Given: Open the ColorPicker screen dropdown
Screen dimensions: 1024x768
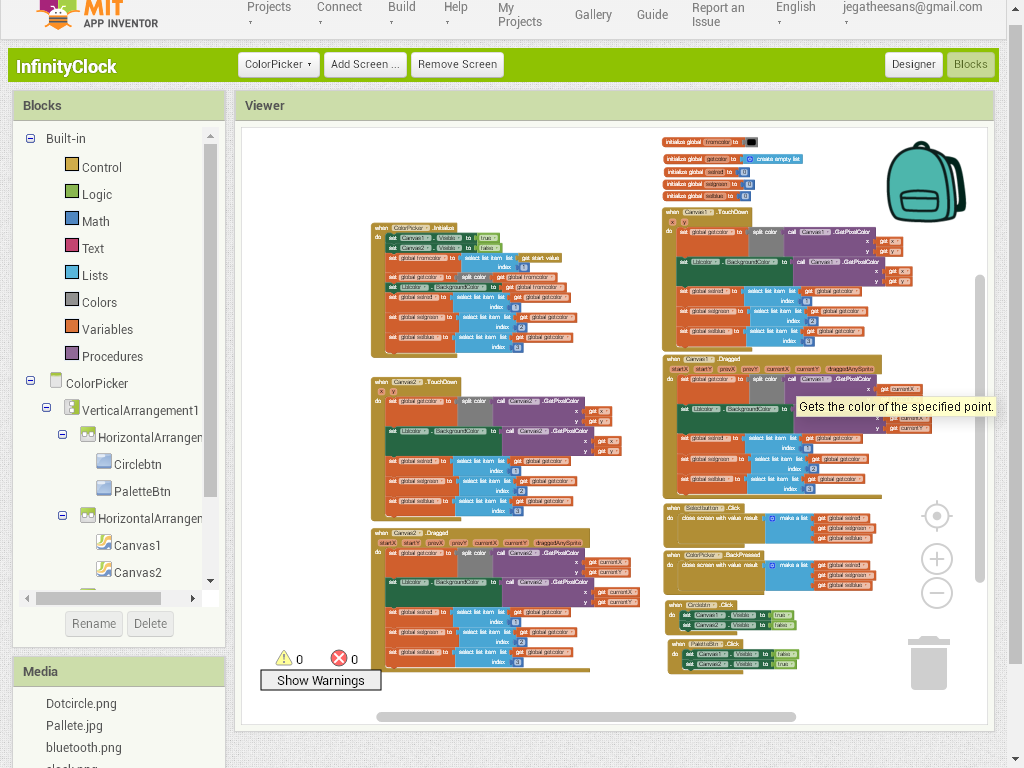Looking at the screenshot, I should click(x=278, y=64).
